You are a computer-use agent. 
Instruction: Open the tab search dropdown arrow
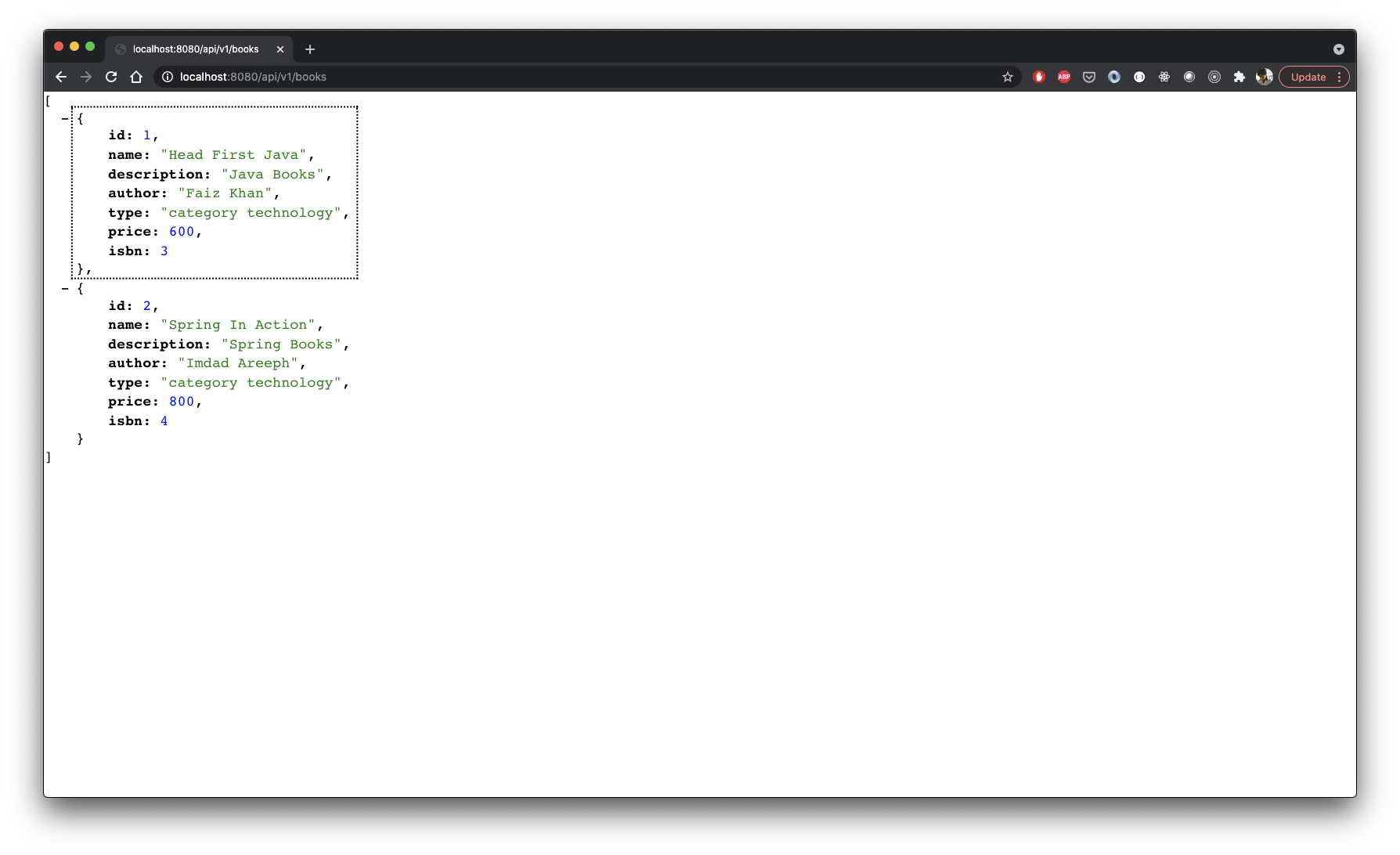(x=1339, y=49)
